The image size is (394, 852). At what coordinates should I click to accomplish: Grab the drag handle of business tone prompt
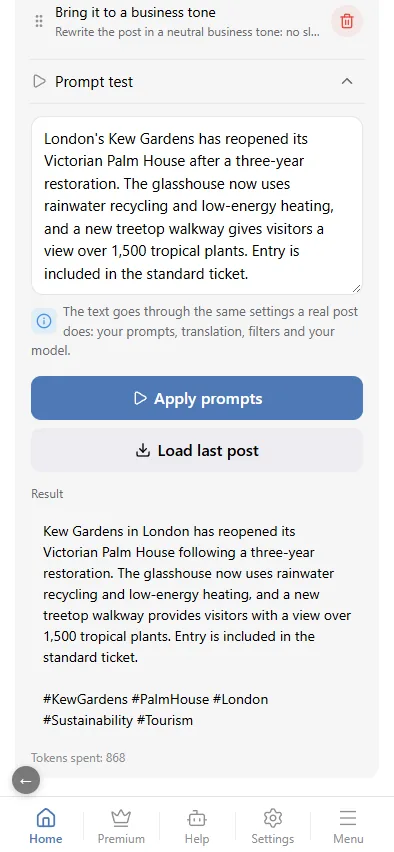click(x=39, y=21)
